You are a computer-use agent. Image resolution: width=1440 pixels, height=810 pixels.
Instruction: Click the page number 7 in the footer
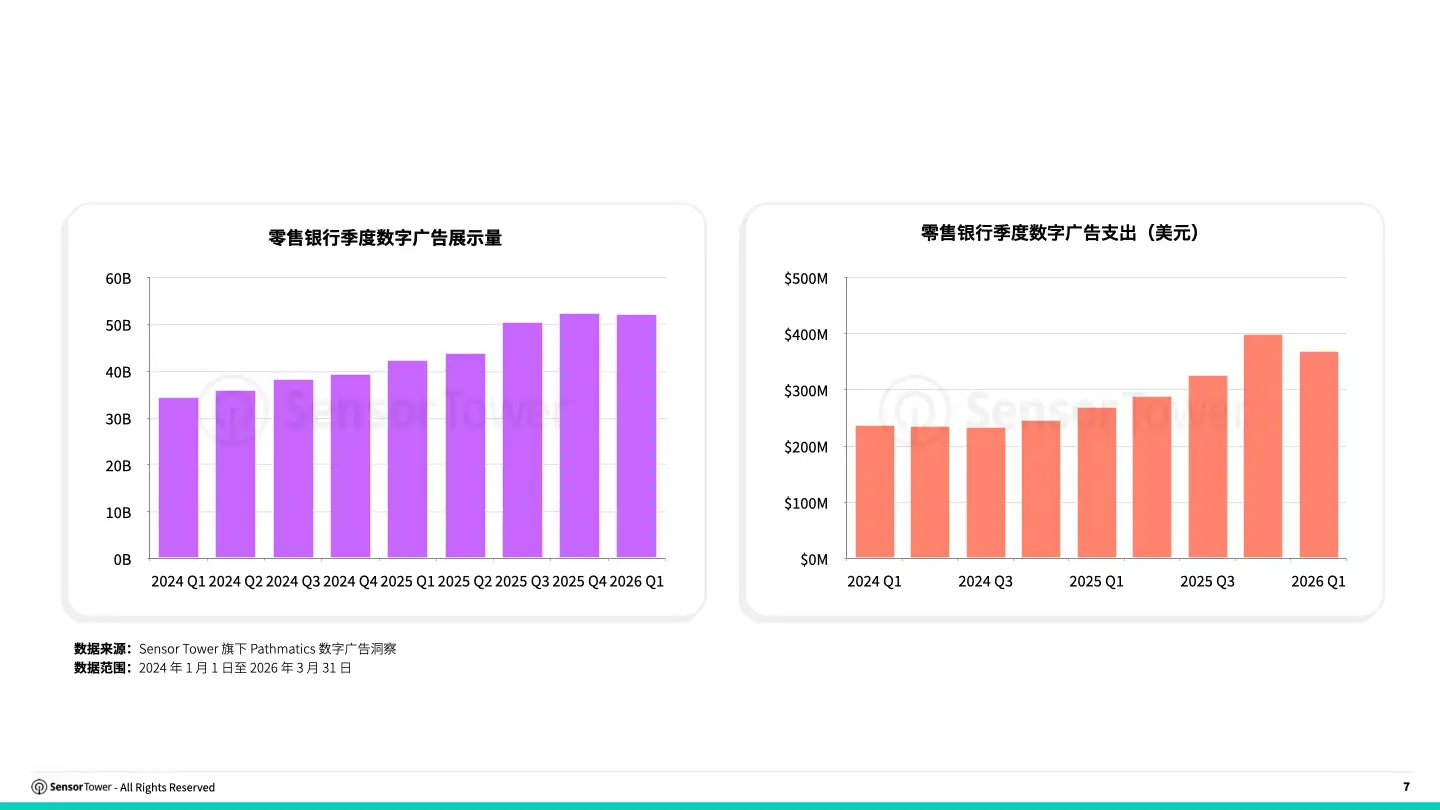(1406, 787)
